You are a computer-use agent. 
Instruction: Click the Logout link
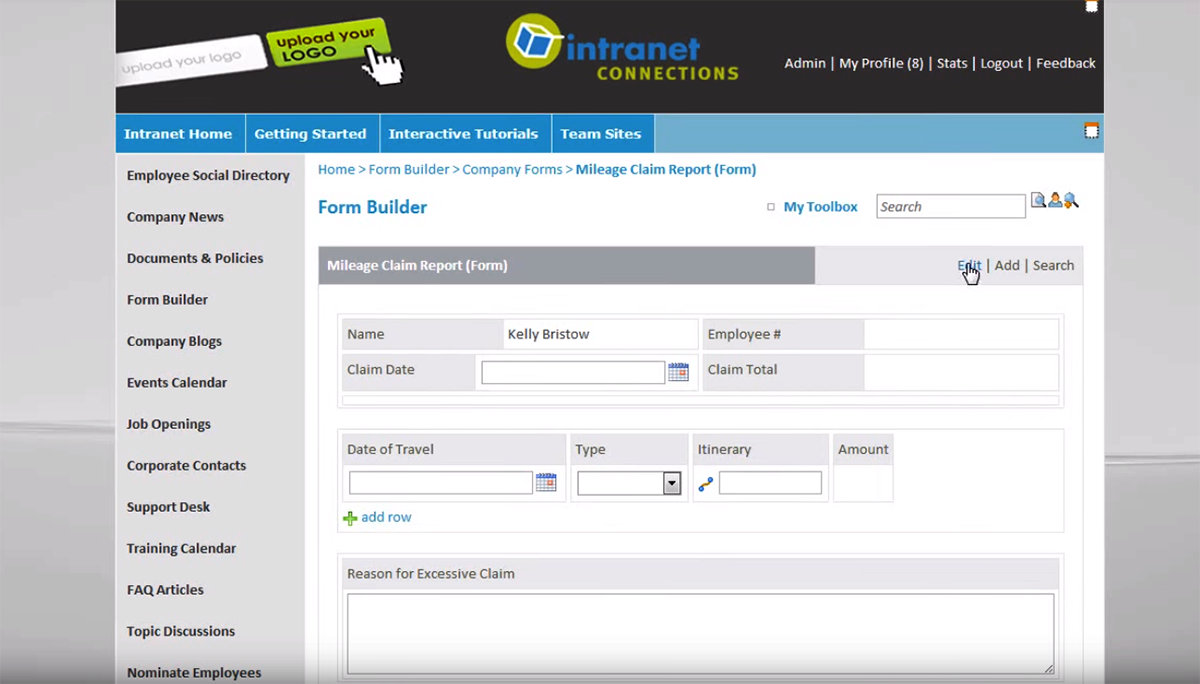[x=1001, y=63]
